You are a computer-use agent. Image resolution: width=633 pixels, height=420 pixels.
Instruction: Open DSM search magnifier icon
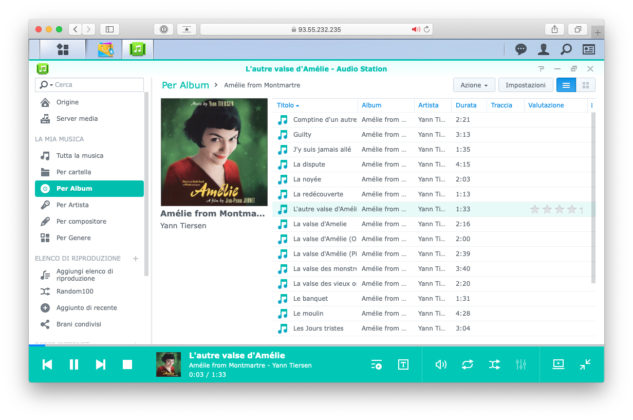566,49
